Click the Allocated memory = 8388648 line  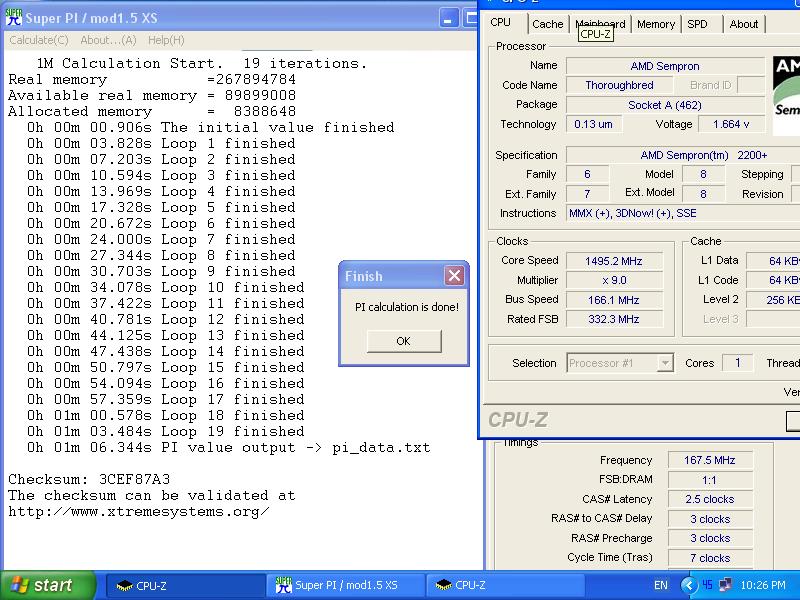152,111
